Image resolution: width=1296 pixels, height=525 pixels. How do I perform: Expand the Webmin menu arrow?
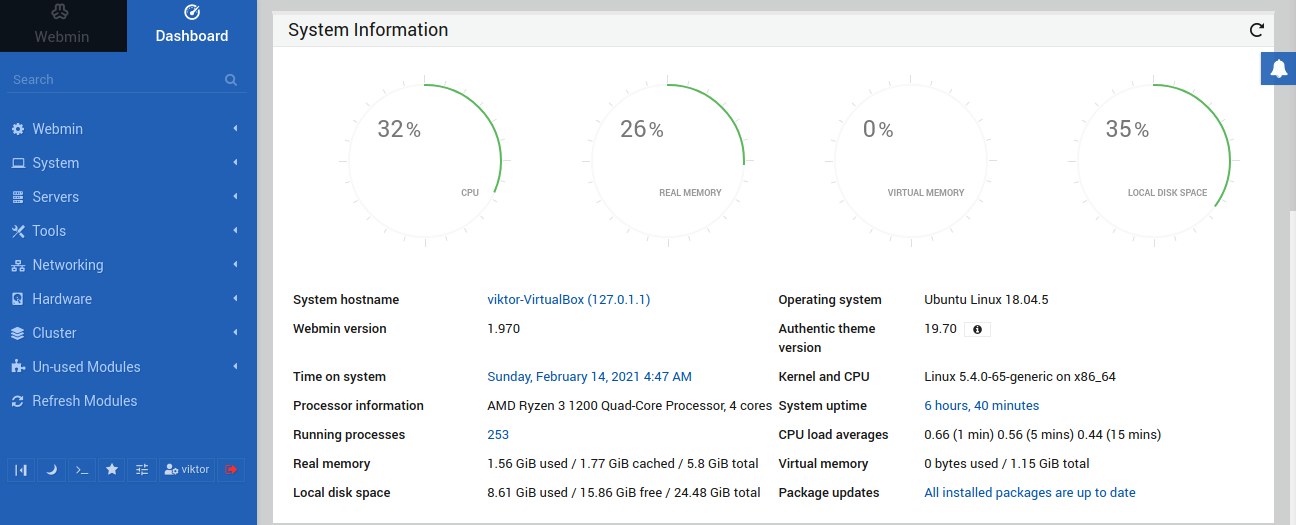tap(235, 129)
